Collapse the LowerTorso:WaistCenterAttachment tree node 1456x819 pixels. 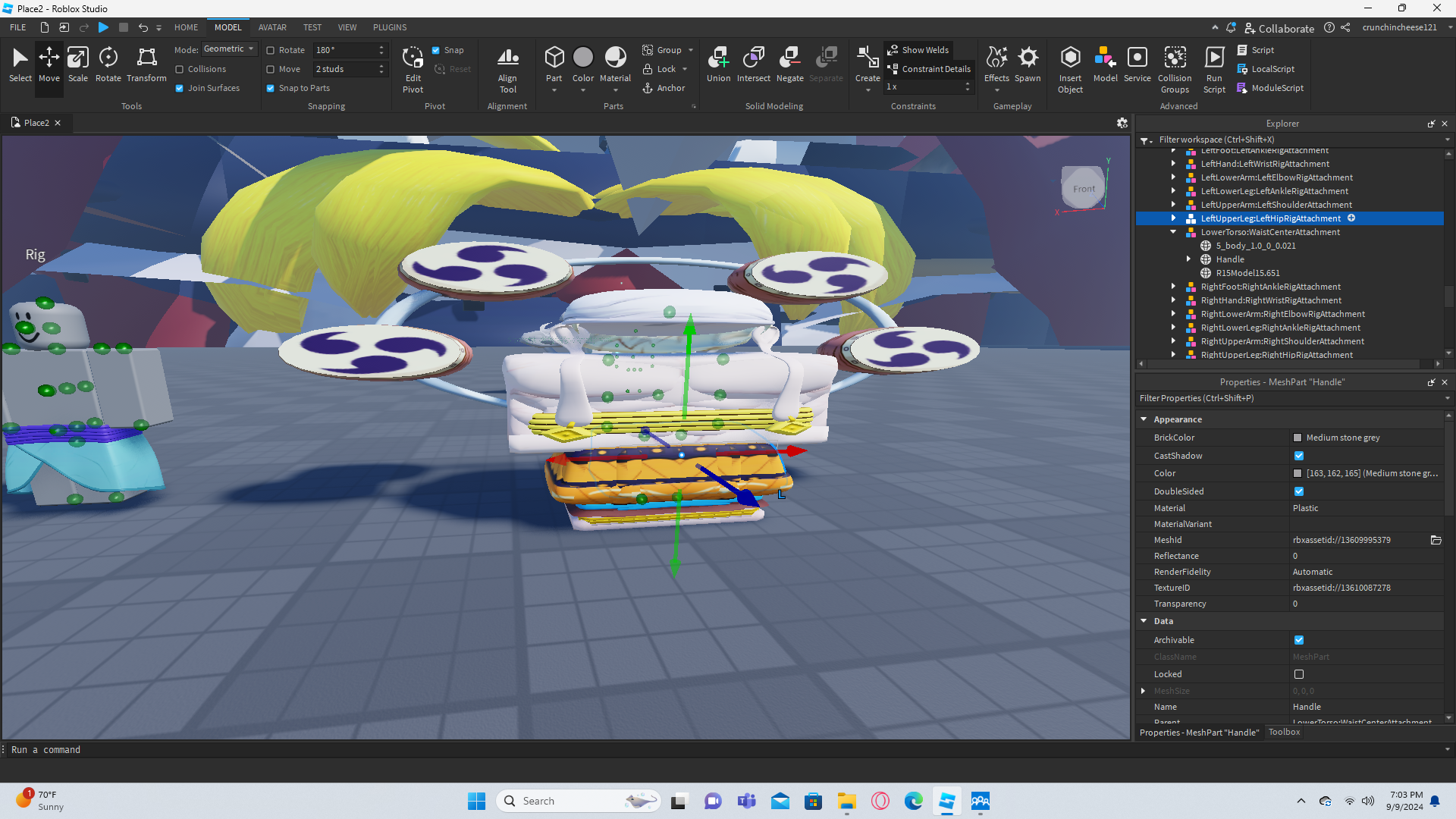[1173, 232]
